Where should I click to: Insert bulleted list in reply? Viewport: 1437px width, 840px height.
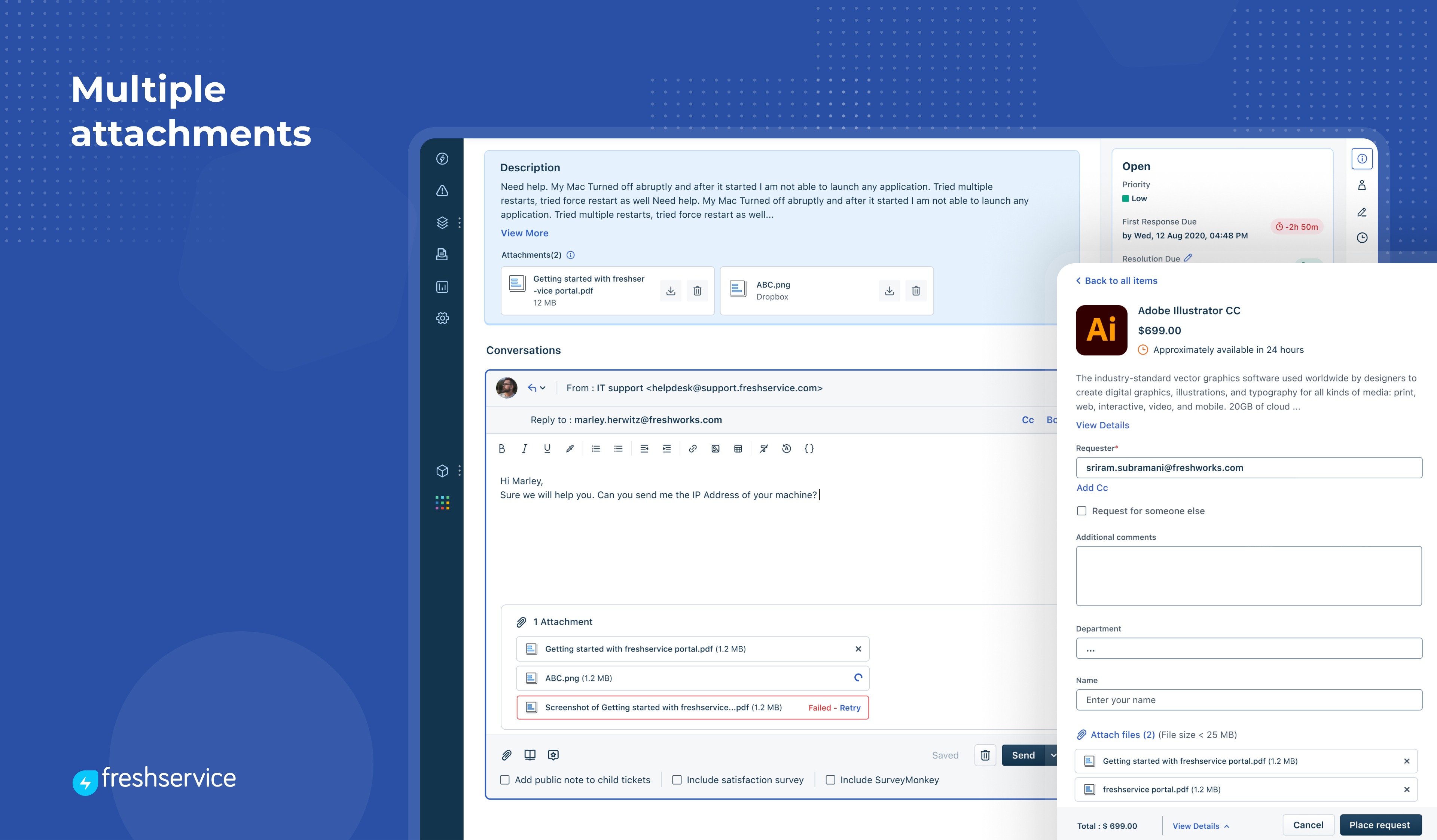point(618,448)
